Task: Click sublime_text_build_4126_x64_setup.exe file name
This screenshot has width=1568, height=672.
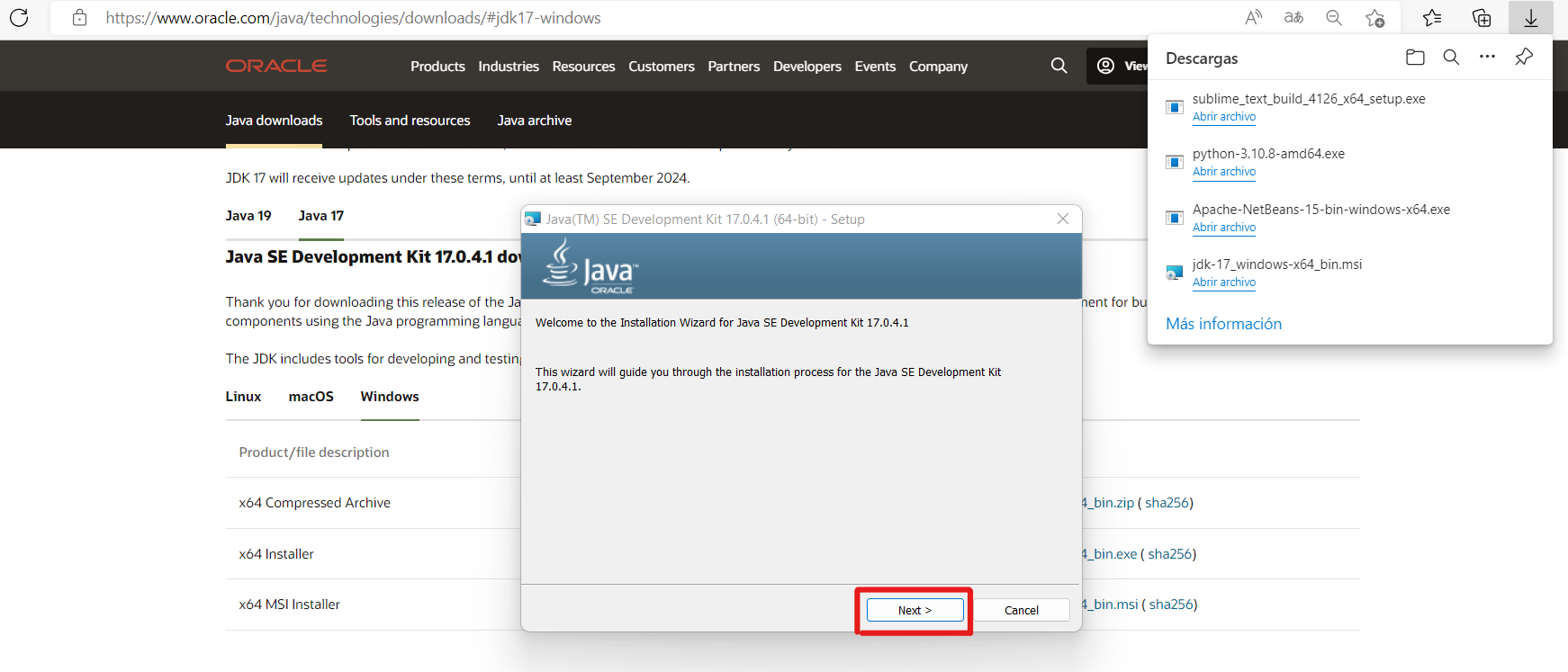Action: point(1309,99)
